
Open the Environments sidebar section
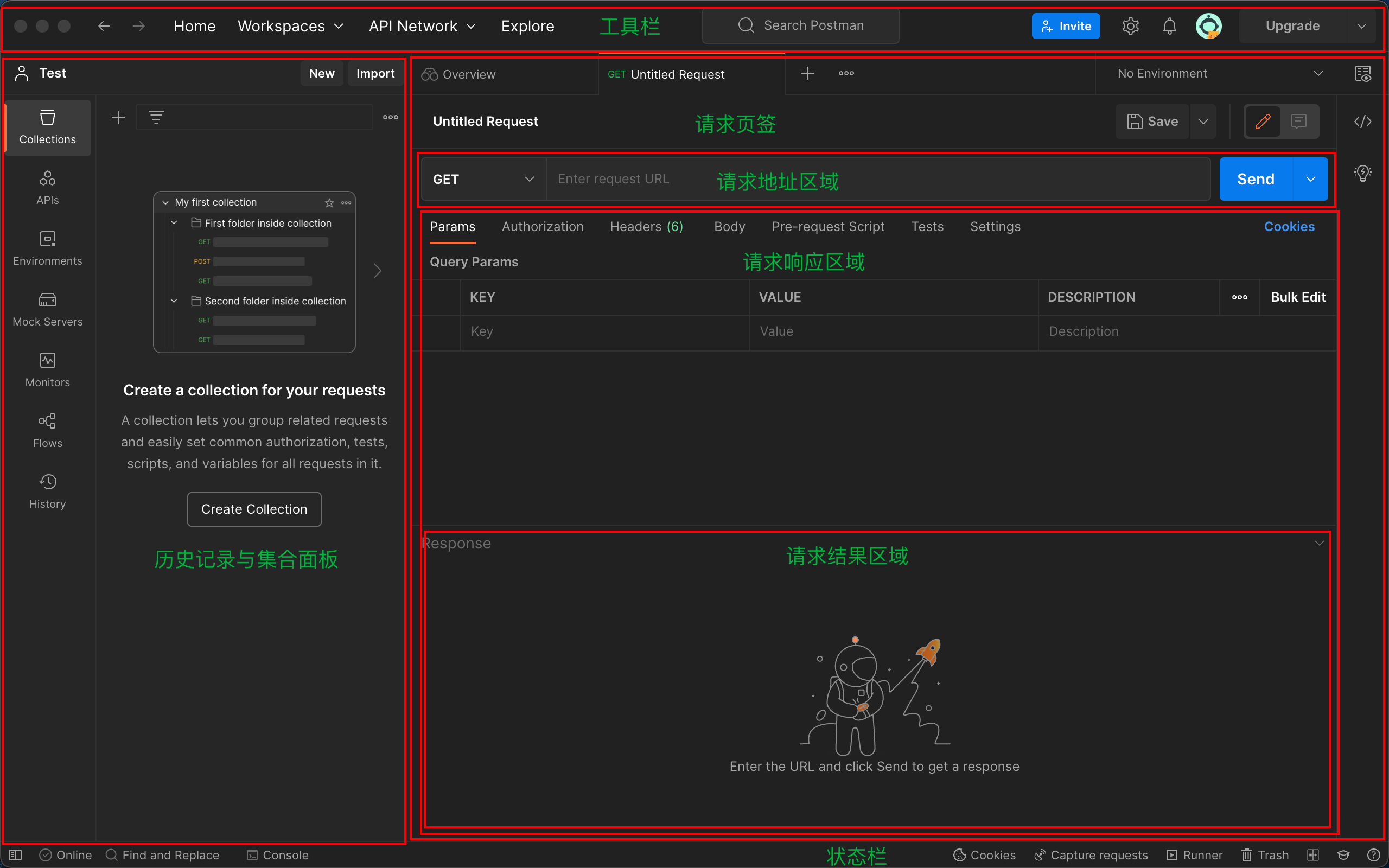pos(48,248)
